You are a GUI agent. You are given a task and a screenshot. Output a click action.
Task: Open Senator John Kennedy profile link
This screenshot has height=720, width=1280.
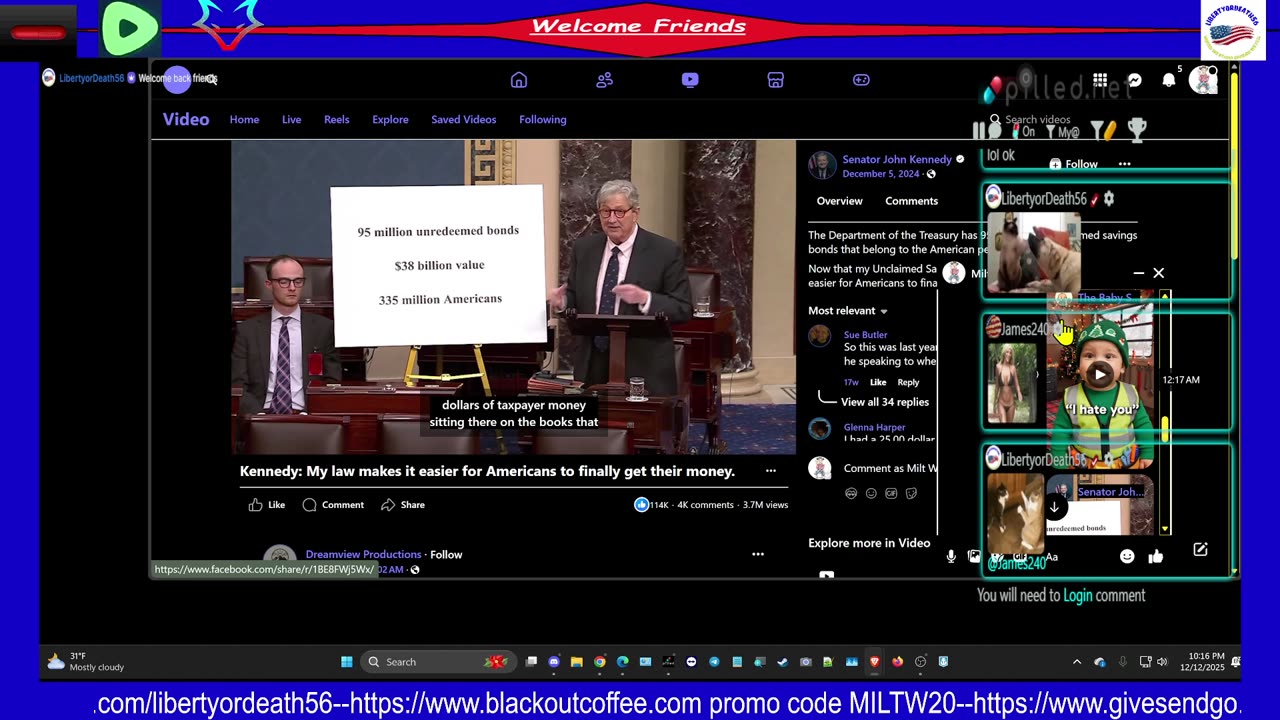click(896, 159)
